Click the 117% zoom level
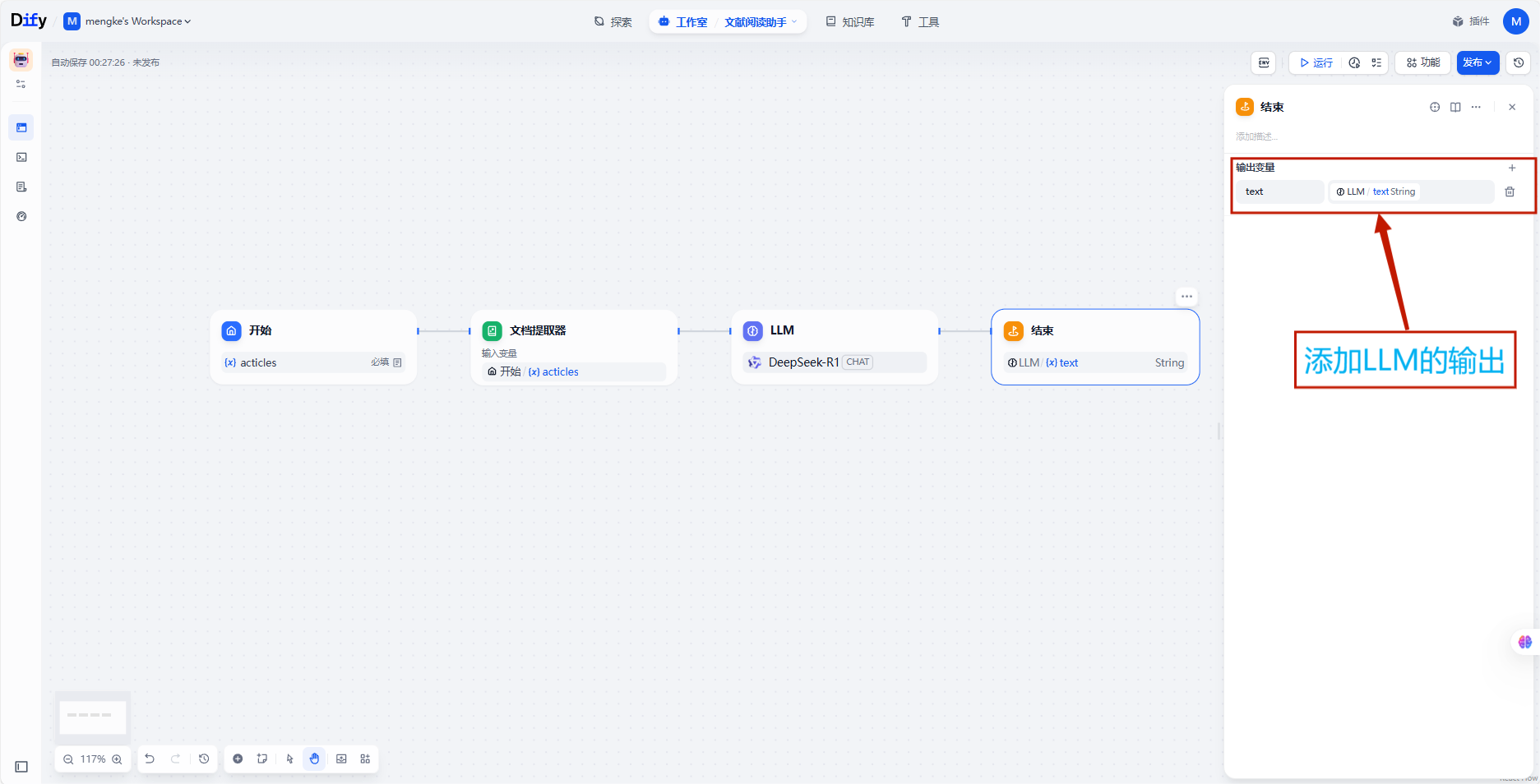Screen dimensions: 1540x784 pyautogui.click(x=93, y=759)
